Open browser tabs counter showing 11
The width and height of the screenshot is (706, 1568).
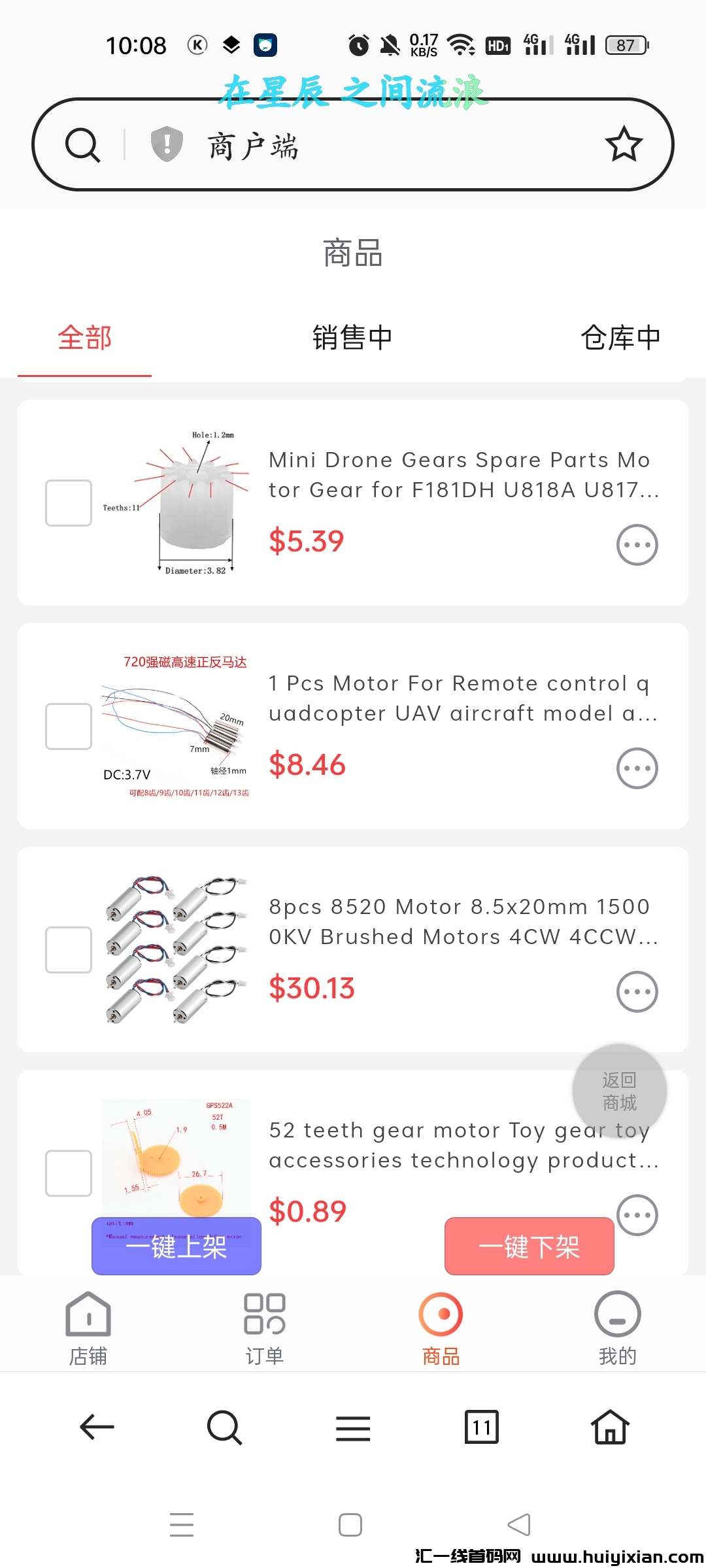point(481,1427)
